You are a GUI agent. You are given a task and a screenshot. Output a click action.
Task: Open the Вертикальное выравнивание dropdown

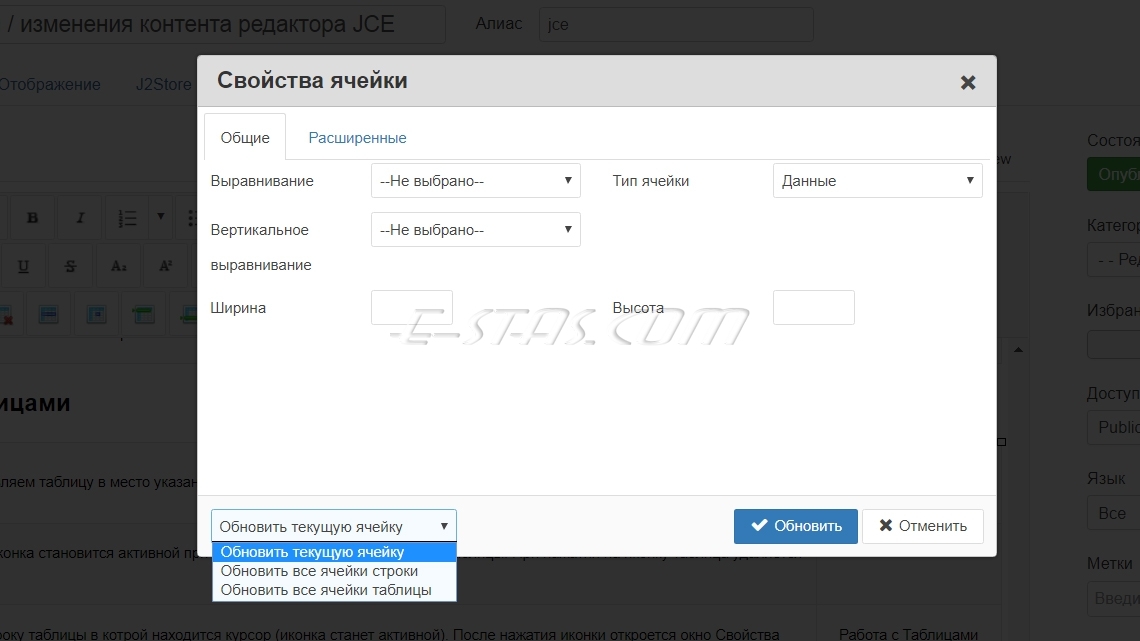475,230
